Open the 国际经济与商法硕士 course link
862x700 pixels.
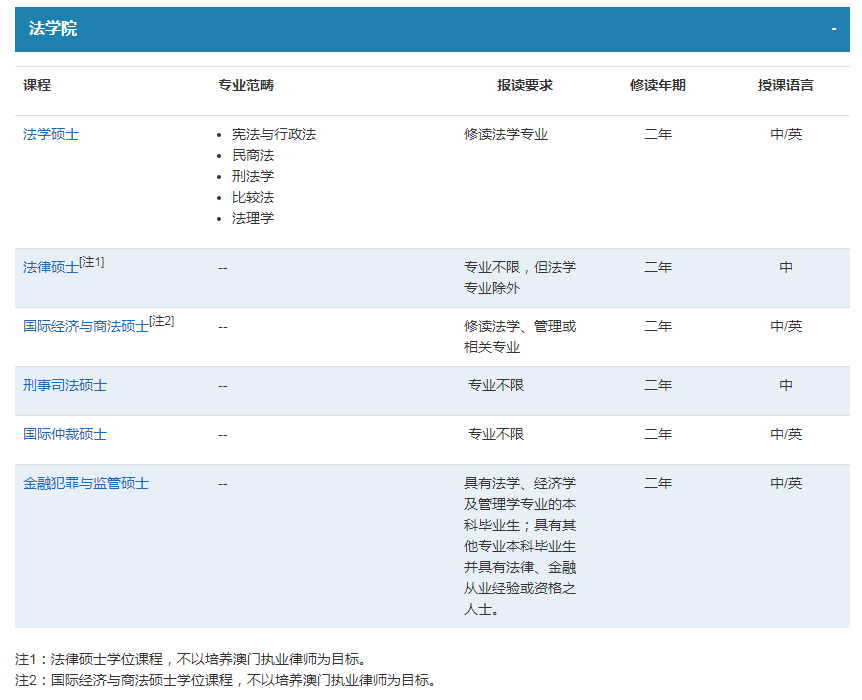[86, 327]
